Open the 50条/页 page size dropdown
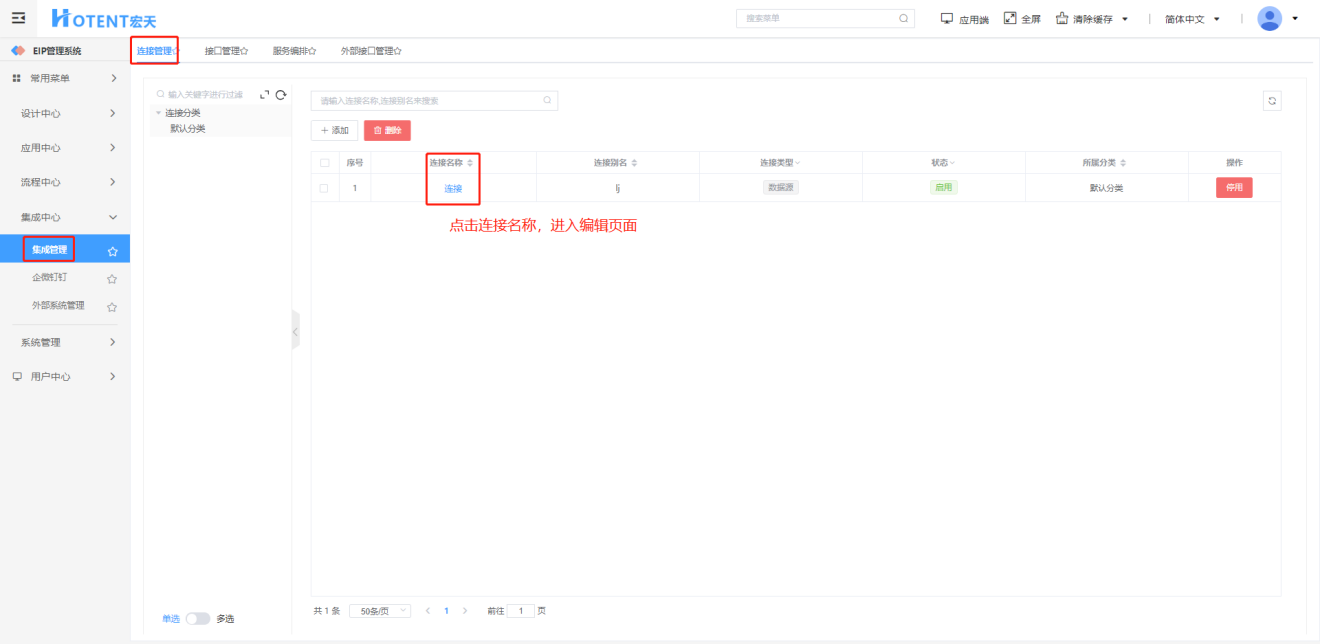 tap(380, 610)
